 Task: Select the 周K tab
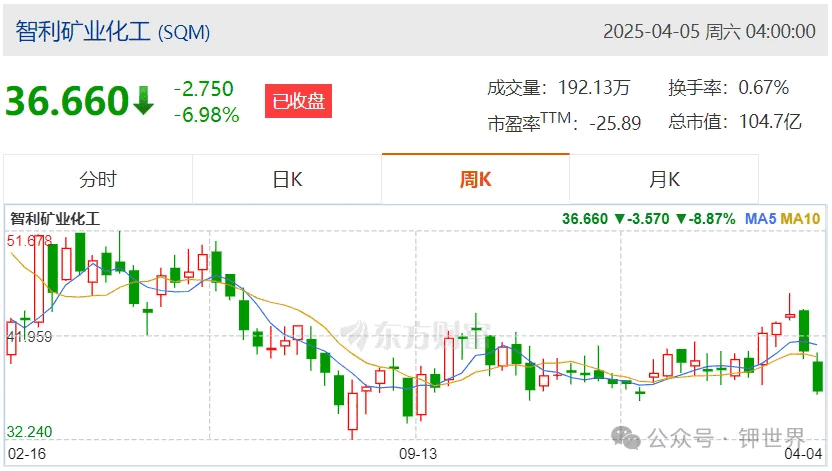pos(475,179)
